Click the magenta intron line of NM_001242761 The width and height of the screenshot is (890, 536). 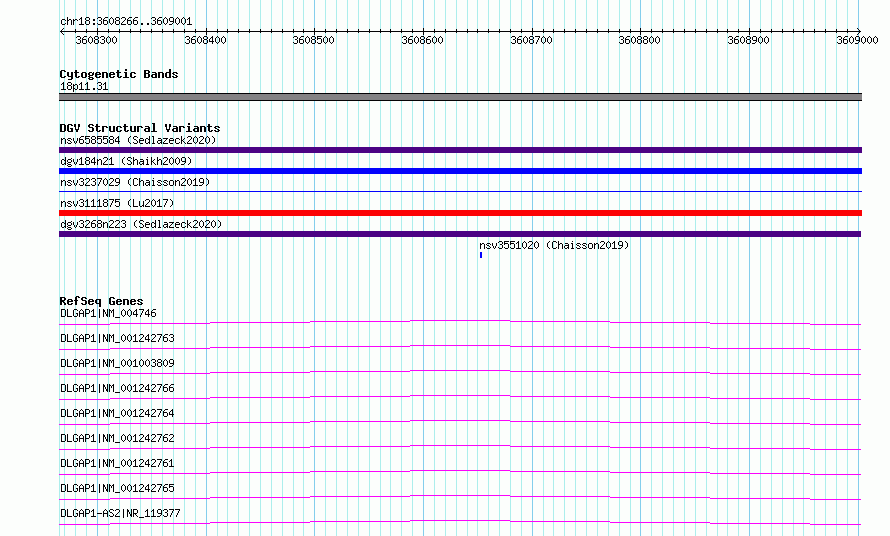pyautogui.click(x=460, y=471)
